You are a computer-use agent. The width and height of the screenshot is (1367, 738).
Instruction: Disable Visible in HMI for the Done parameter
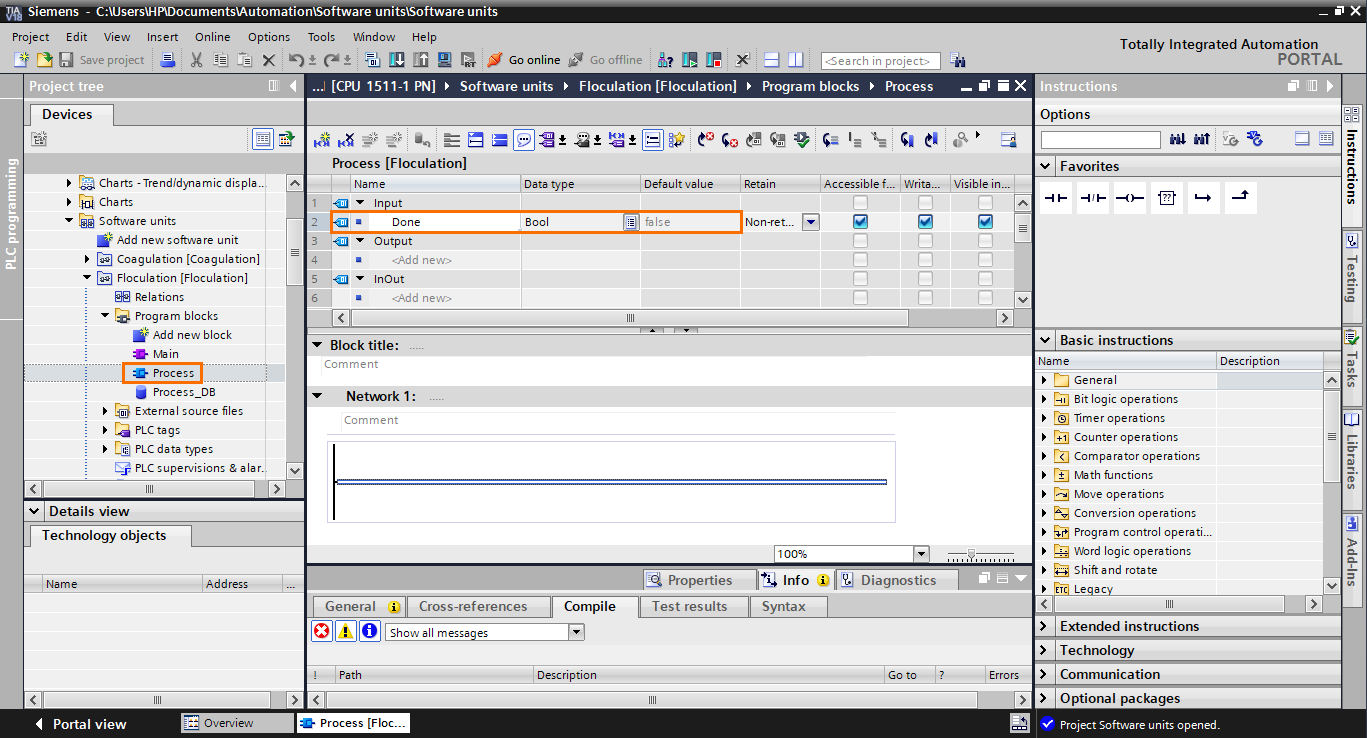tap(985, 221)
